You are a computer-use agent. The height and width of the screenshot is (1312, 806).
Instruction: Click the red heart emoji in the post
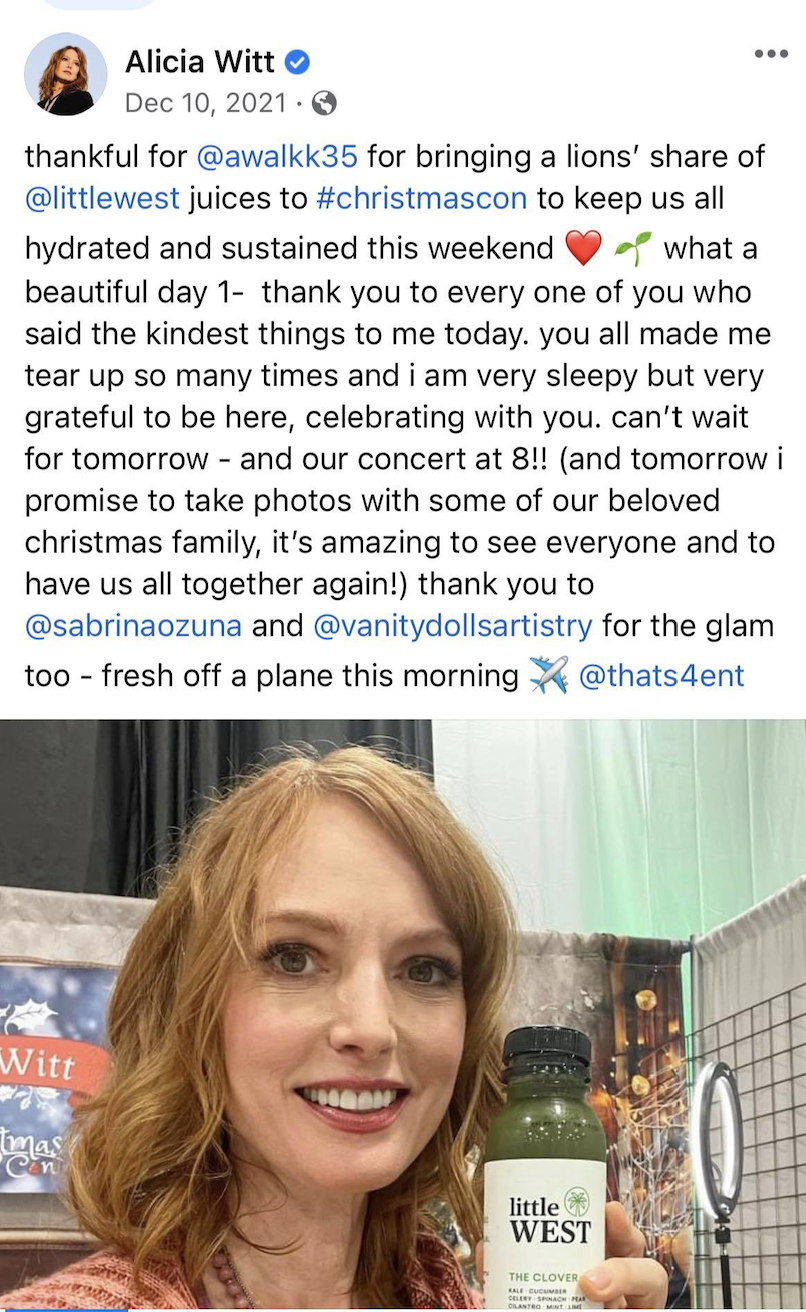point(584,248)
